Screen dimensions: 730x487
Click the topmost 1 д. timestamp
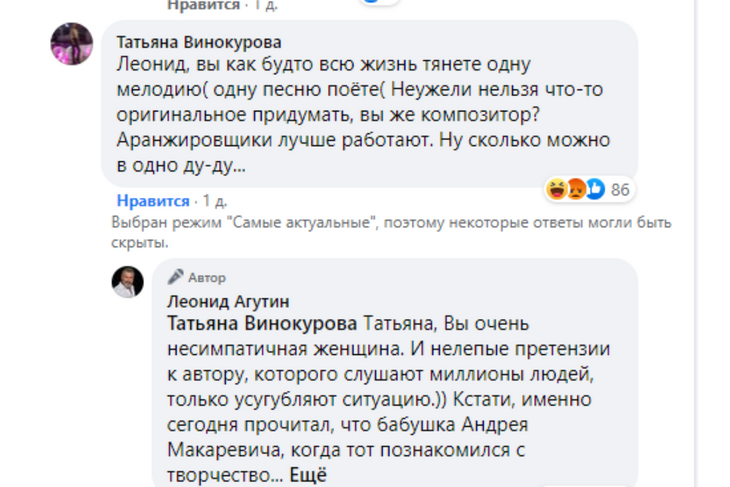pyautogui.click(x=265, y=5)
